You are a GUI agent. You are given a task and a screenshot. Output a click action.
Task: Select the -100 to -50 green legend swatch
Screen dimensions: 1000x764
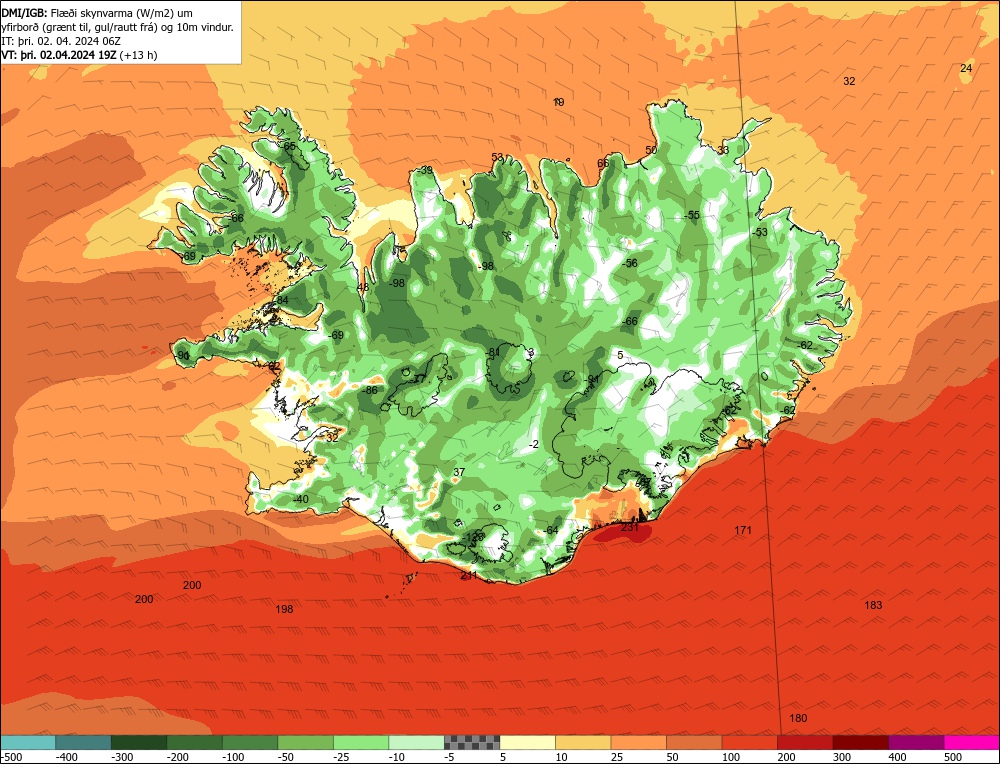250,742
